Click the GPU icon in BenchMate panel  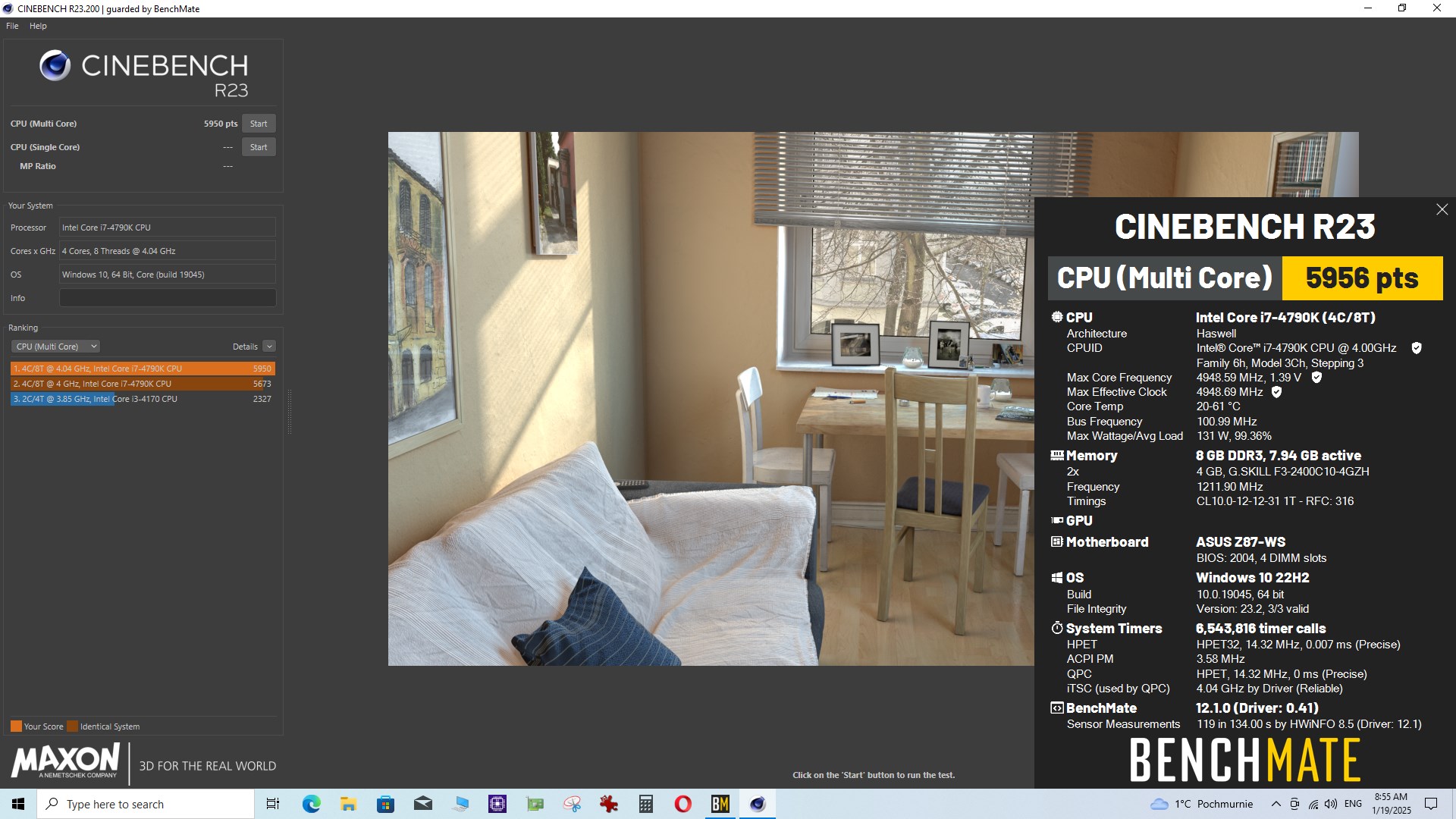pyautogui.click(x=1057, y=521)
